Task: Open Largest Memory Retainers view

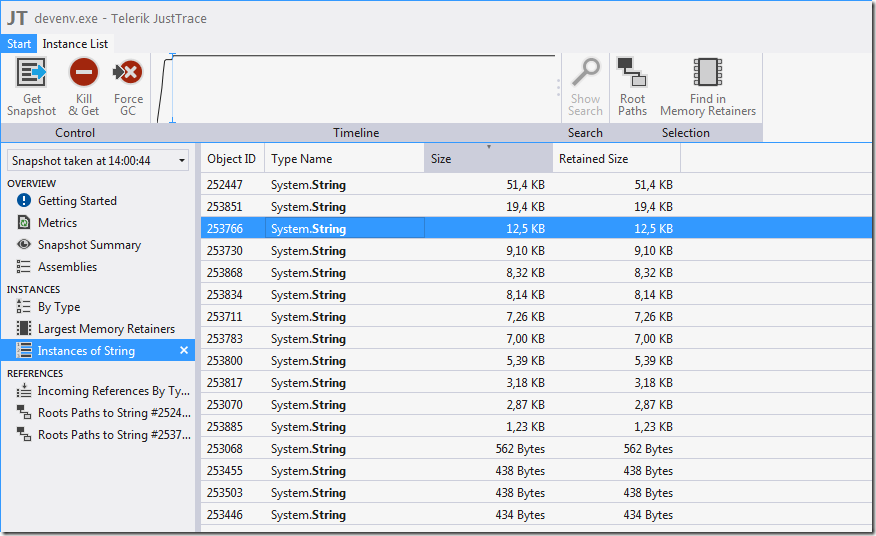Action: point(106,329)
